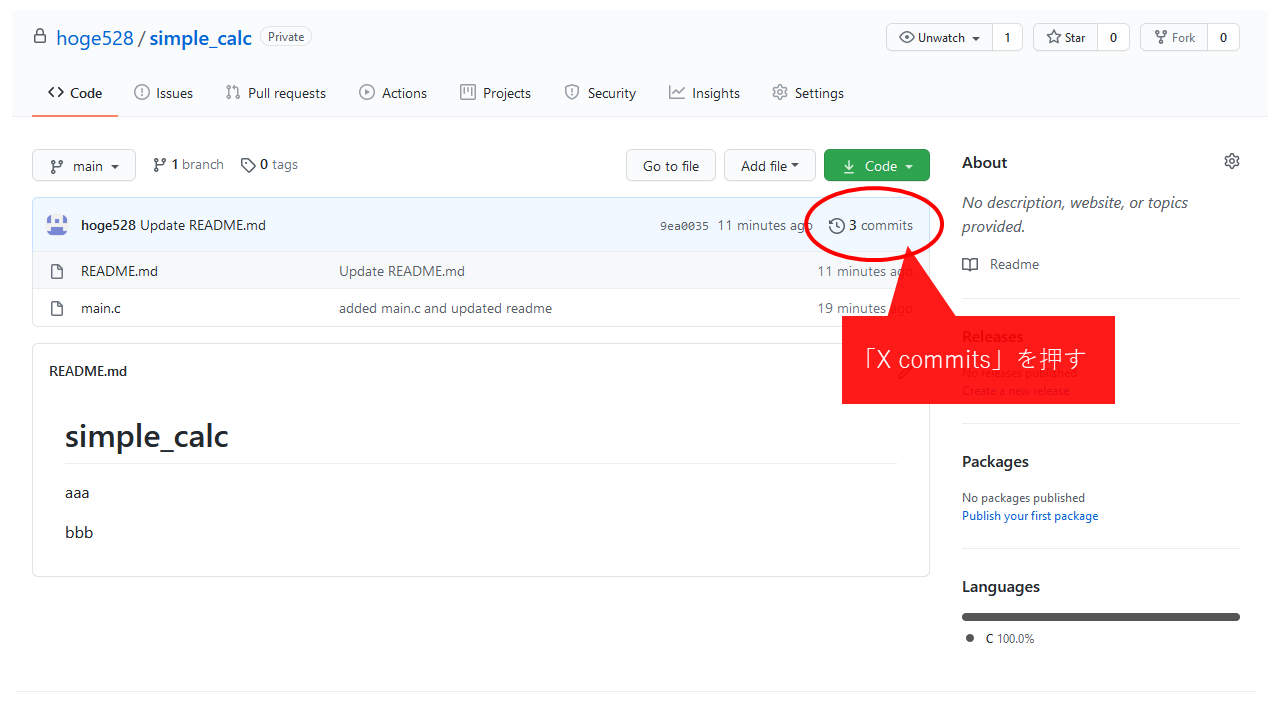Image resolution: width=1280 pixels, height=720 pixels.
Task: Go to the Actions tab
Action: pos(393,93)
